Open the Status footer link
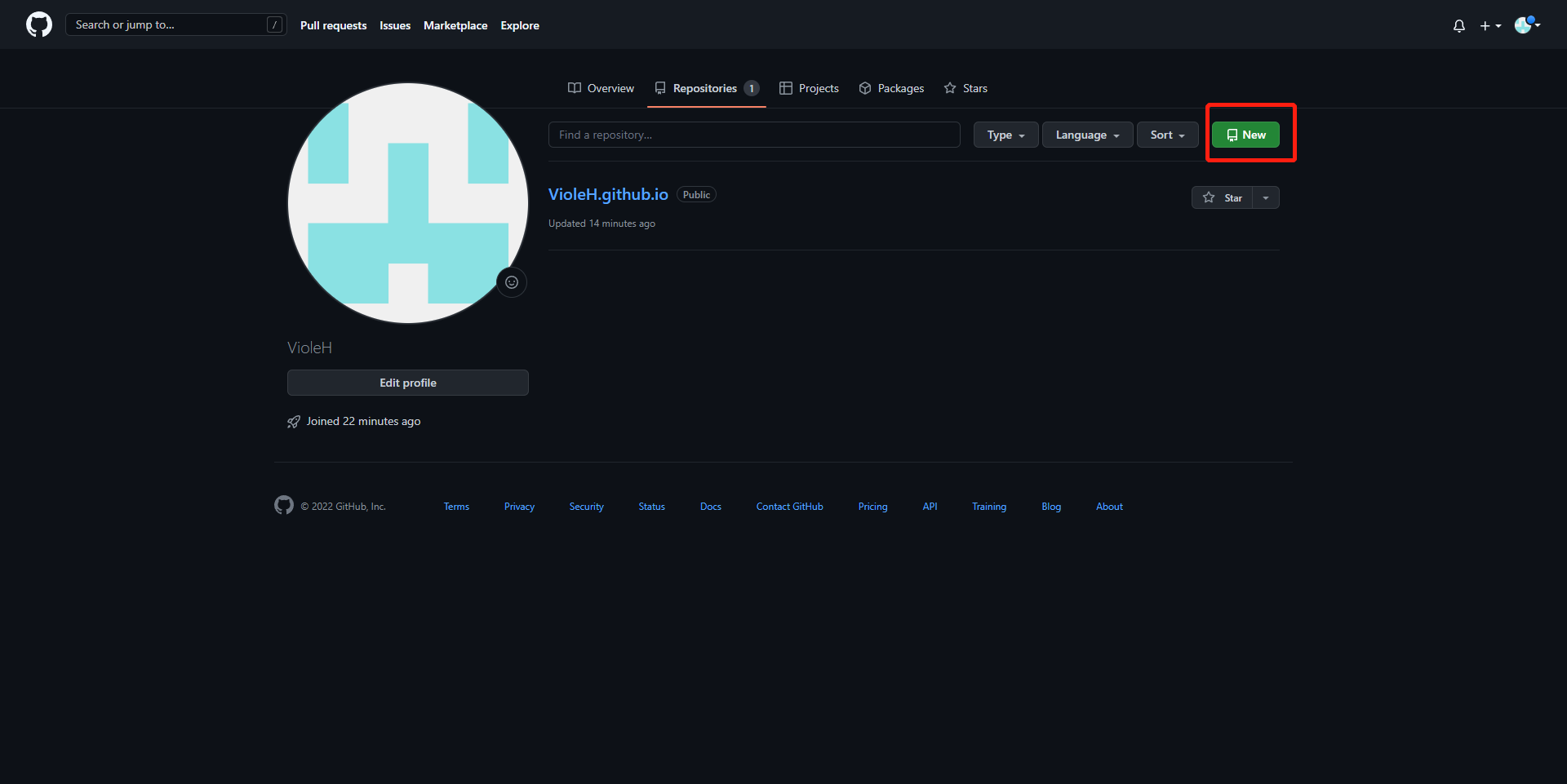 point(651,507)
